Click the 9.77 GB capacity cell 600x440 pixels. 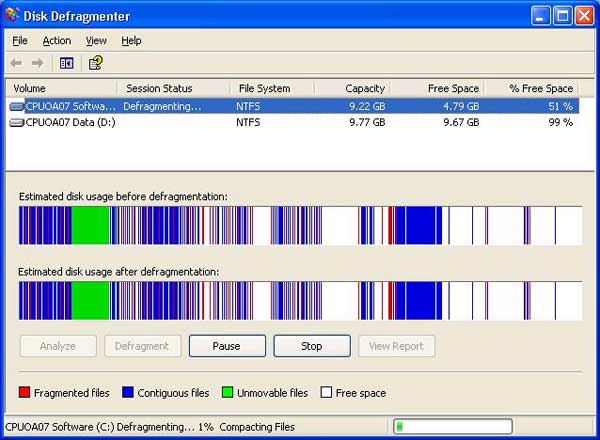pos(367,122)
